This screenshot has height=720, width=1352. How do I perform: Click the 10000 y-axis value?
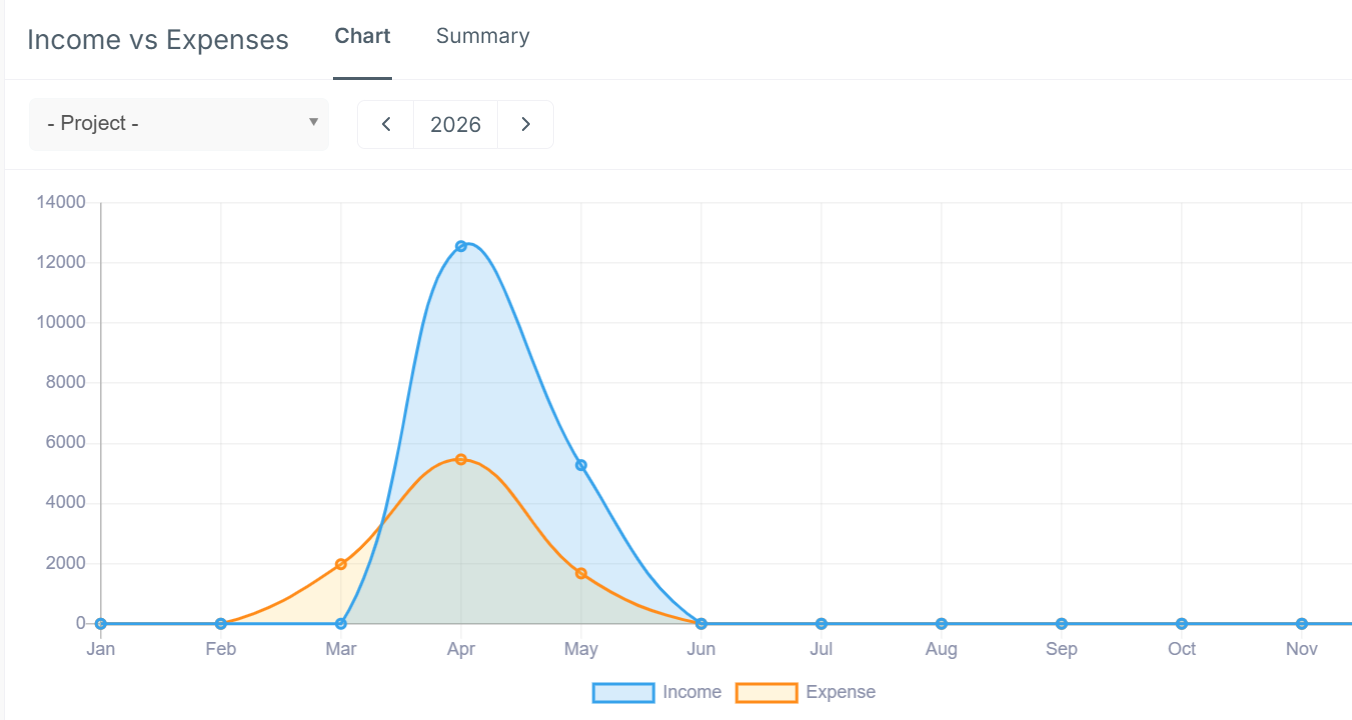coord(61,323)
